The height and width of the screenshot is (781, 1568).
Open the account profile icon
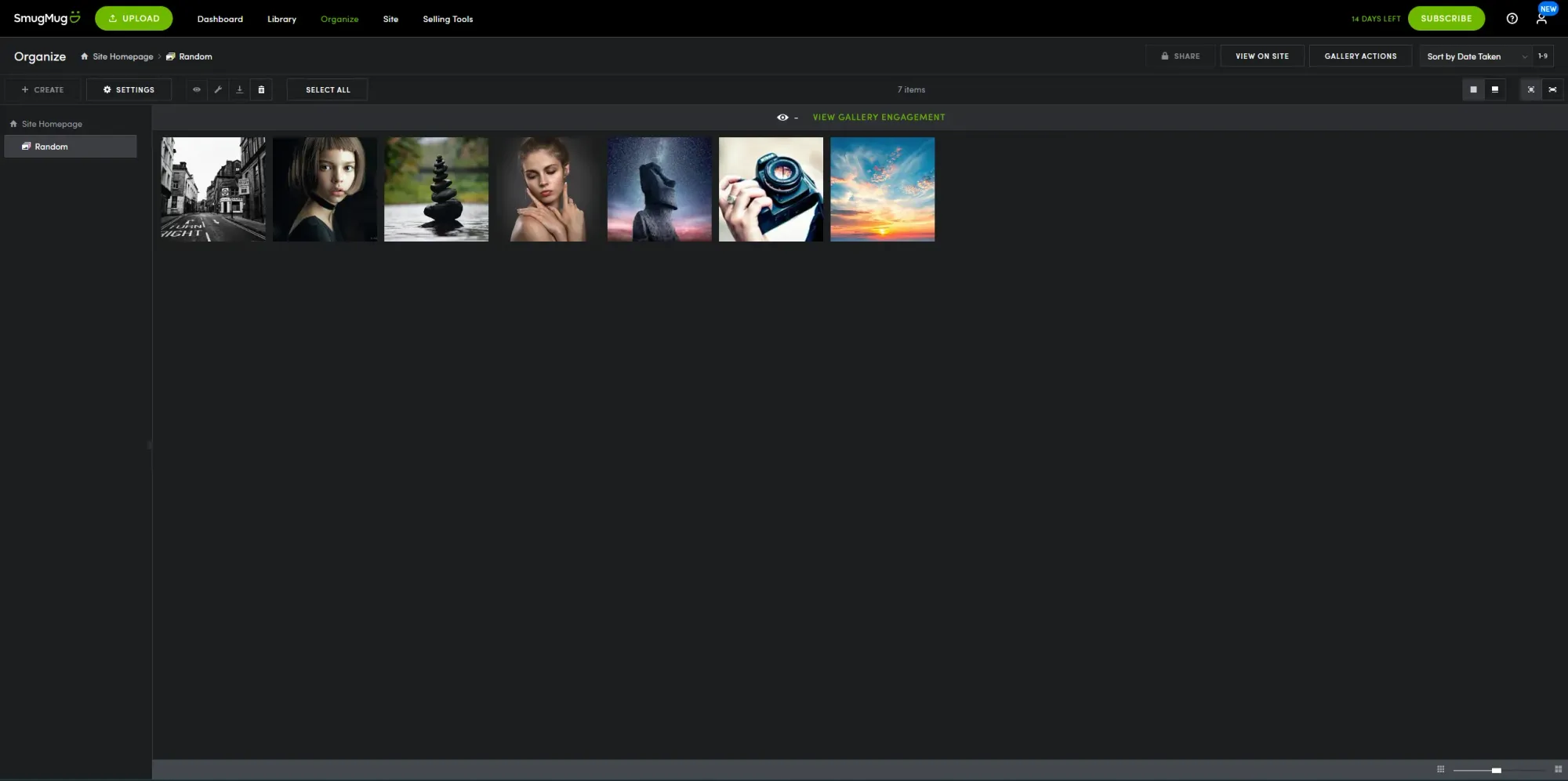point(1541,20)
